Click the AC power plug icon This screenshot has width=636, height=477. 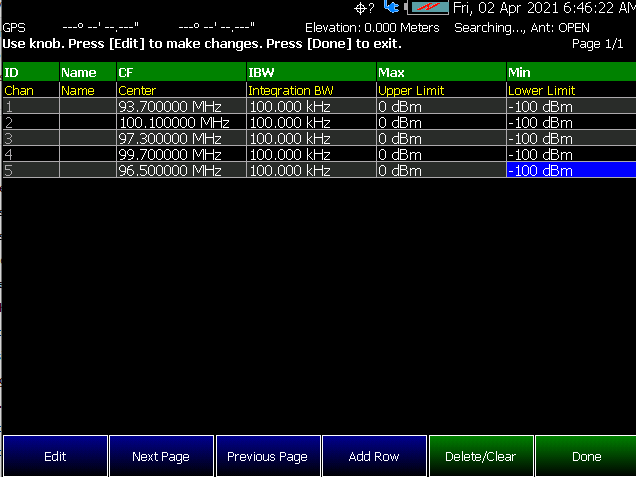[391, 6]
